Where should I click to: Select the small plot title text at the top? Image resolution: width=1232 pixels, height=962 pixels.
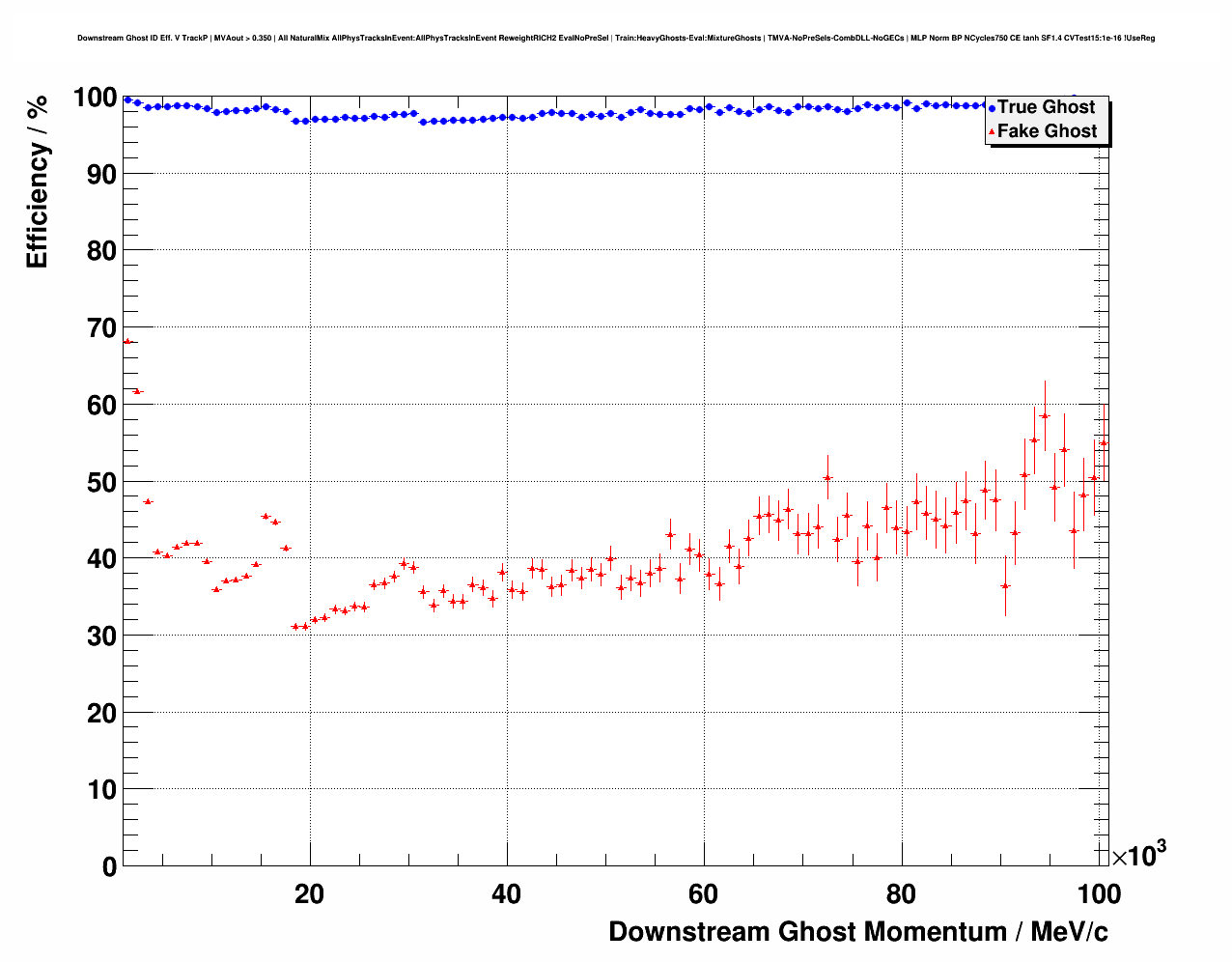click(616, 38)
